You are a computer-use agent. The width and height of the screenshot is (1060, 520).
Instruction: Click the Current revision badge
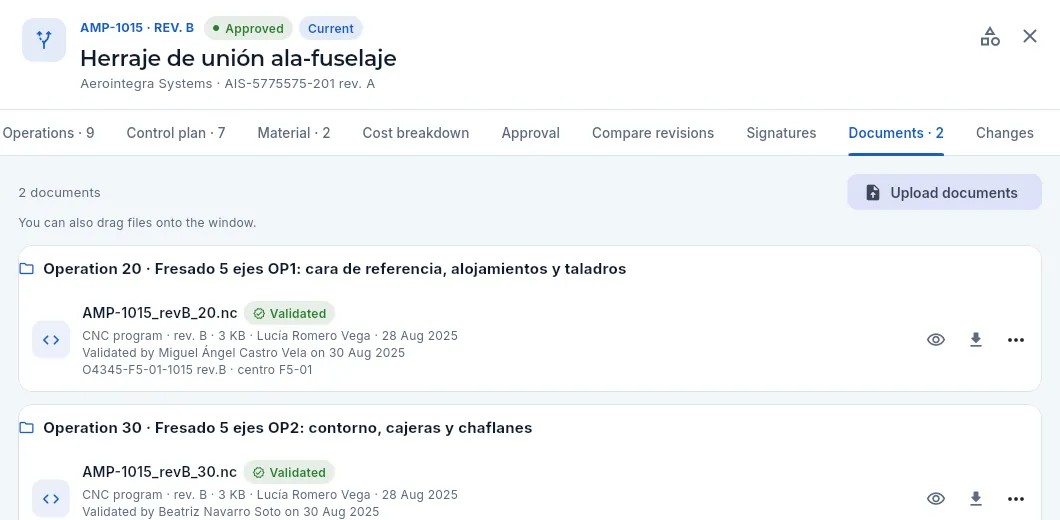(331, 28)
